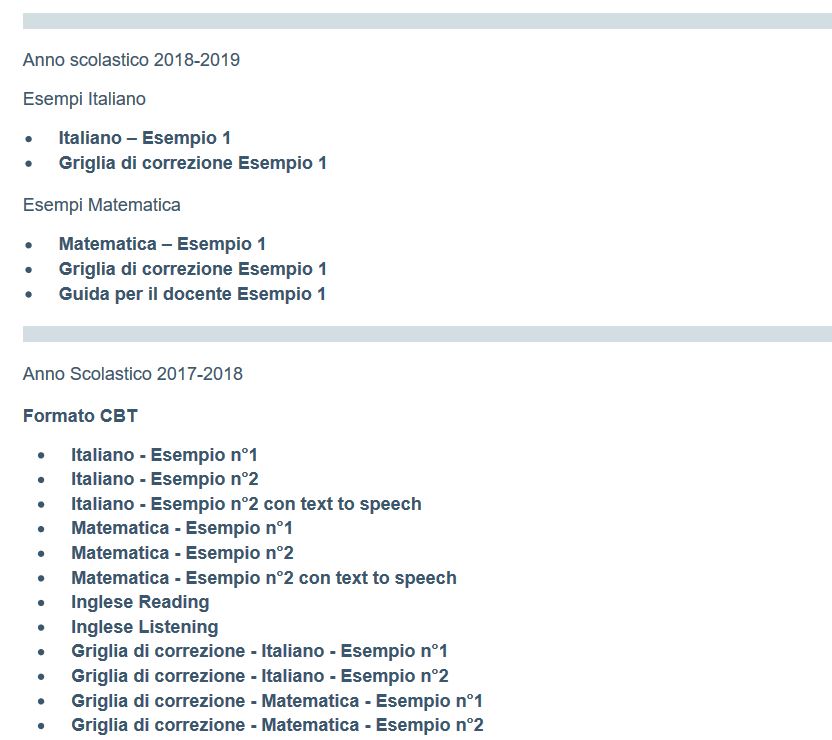832x740 pixels.
Task: Open Guida per il docente Esempio 1
Action: click(x=192, y=294)
